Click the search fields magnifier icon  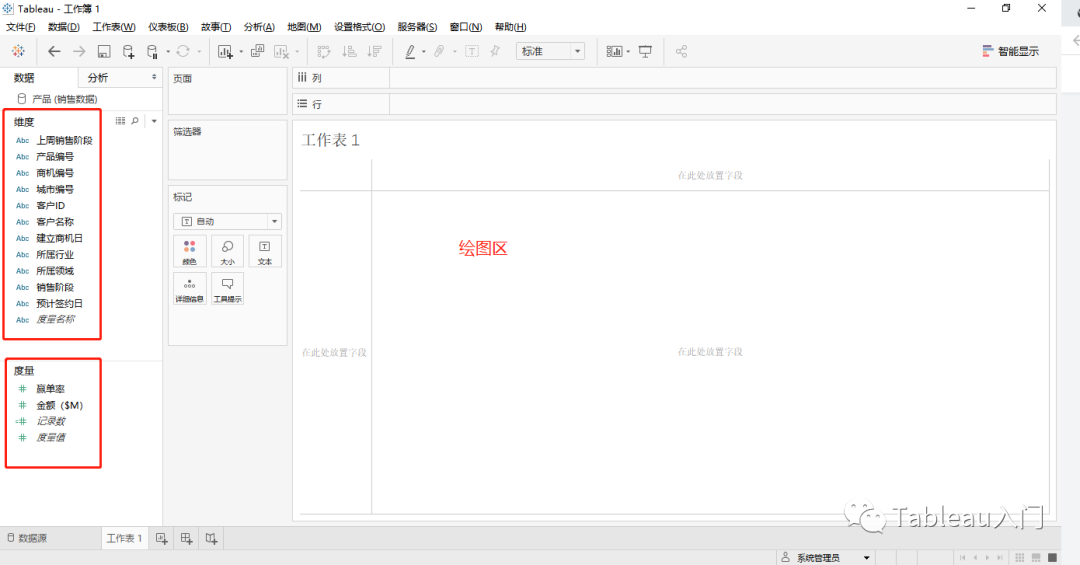(x=135, y=121)
